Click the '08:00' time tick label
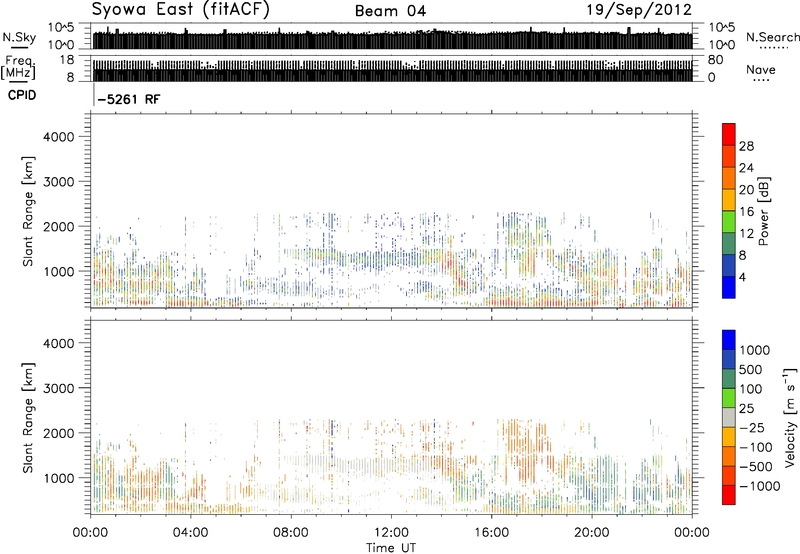The width and height of the screenshot is (800, 554). (291, 533)
